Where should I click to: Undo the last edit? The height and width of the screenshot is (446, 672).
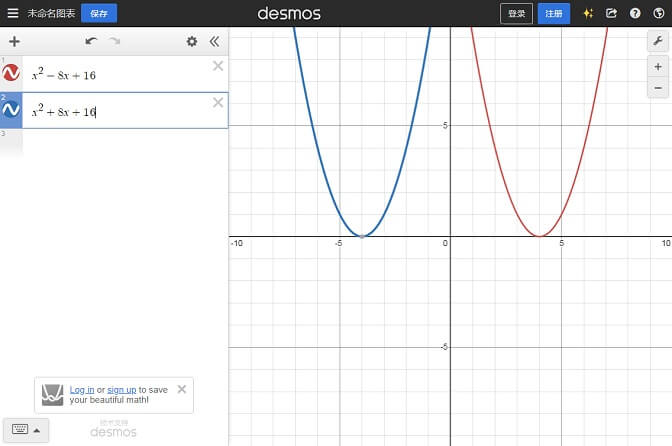point(91,41)
